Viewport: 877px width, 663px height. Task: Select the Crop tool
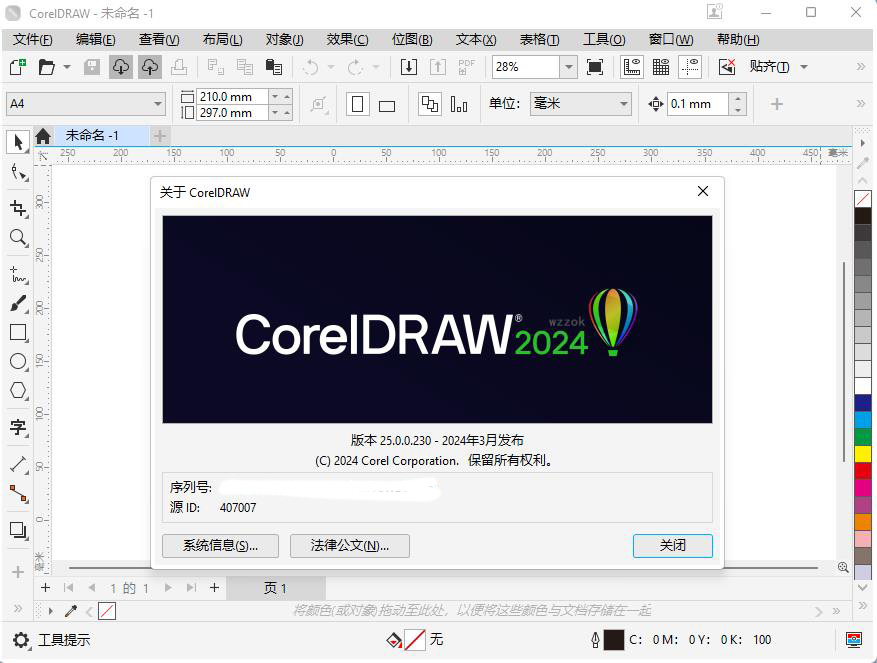[x=18, y=209]
